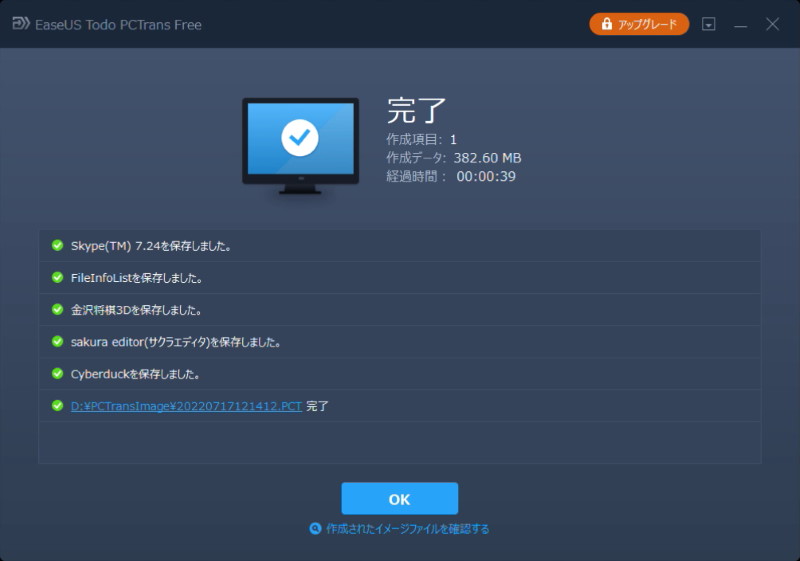Image resolution: width=800 pixels, height=561 pixels.
Task: Click the 作成項目: 1 line
Action: pos(421,139)
